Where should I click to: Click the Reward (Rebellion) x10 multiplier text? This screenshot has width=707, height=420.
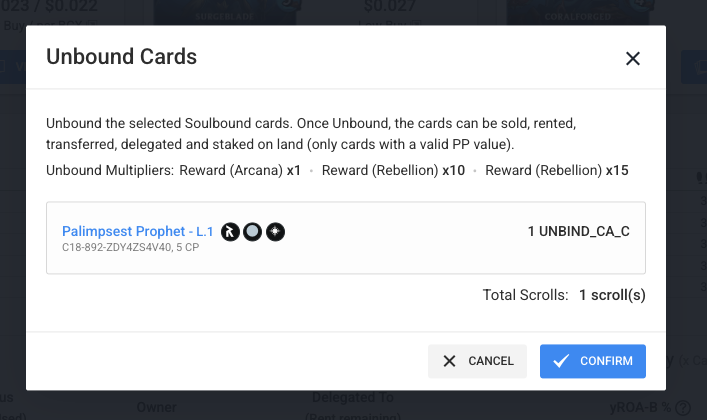click(x=393, y=170)
